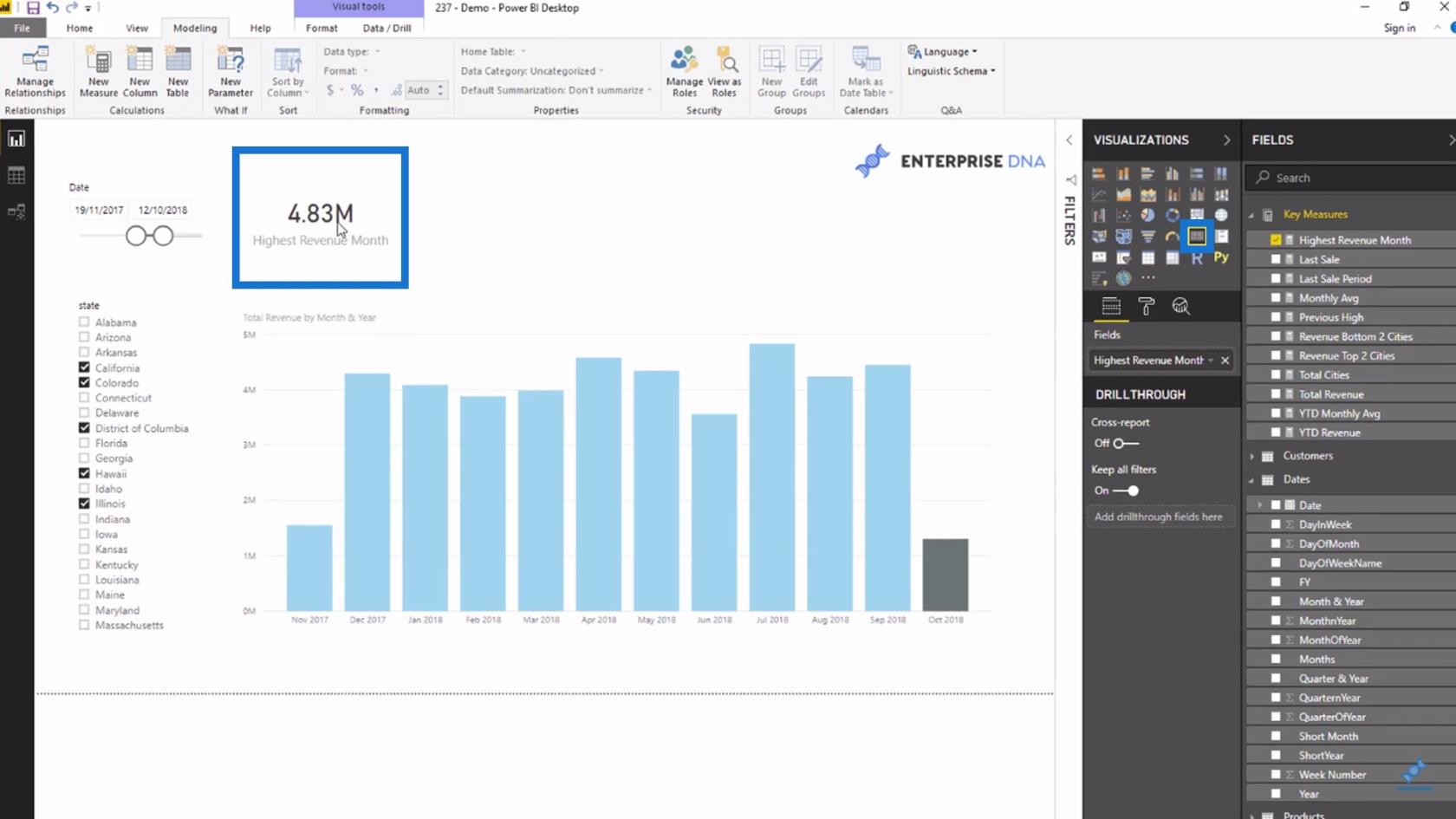Choose the ArcGIS Maps visual

pos(1123,278)
